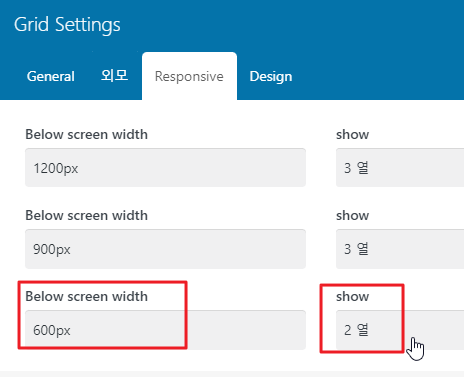Viewport: 464px width, 377px height.
Task: Click the Grid Settings title
Action: (x=67, y=25)
